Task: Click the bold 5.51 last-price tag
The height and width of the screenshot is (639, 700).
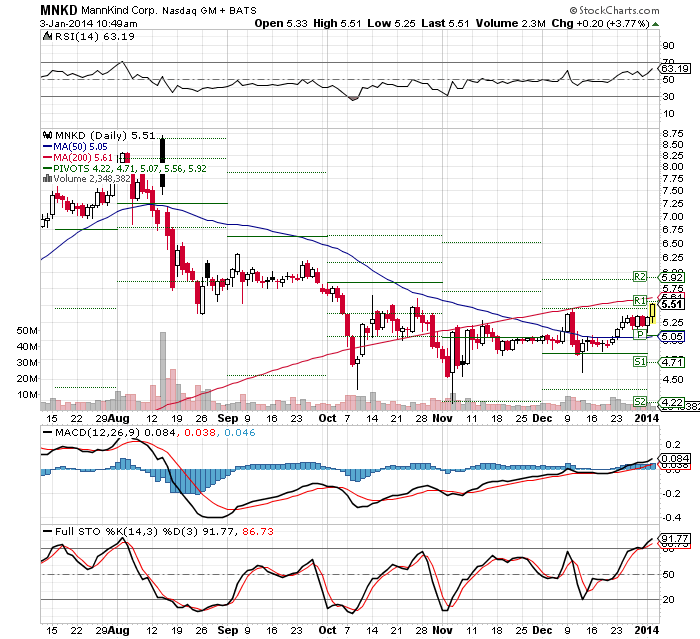Action: (672, 305)
